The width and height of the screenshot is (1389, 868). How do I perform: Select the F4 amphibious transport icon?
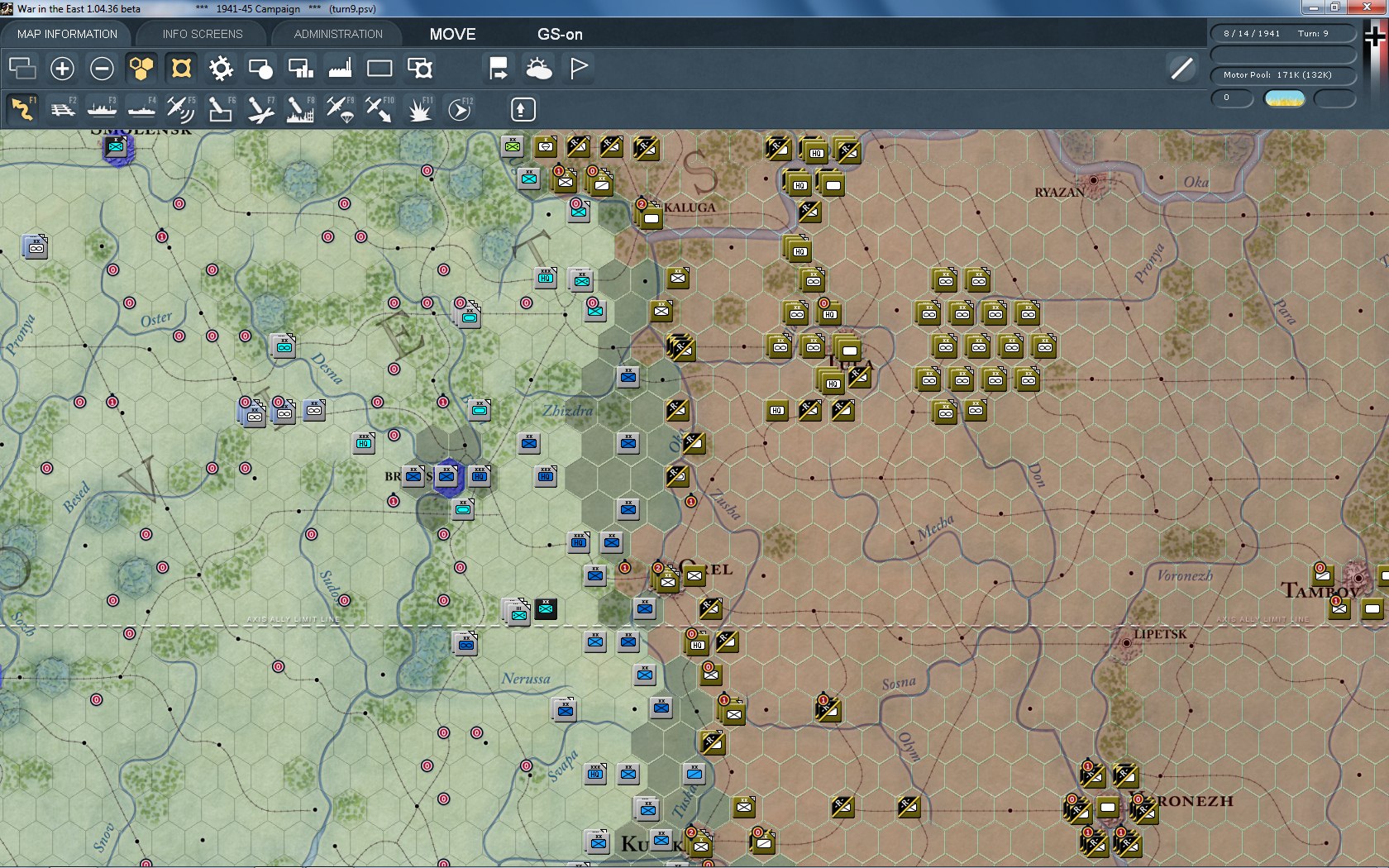tap(141, 109)
